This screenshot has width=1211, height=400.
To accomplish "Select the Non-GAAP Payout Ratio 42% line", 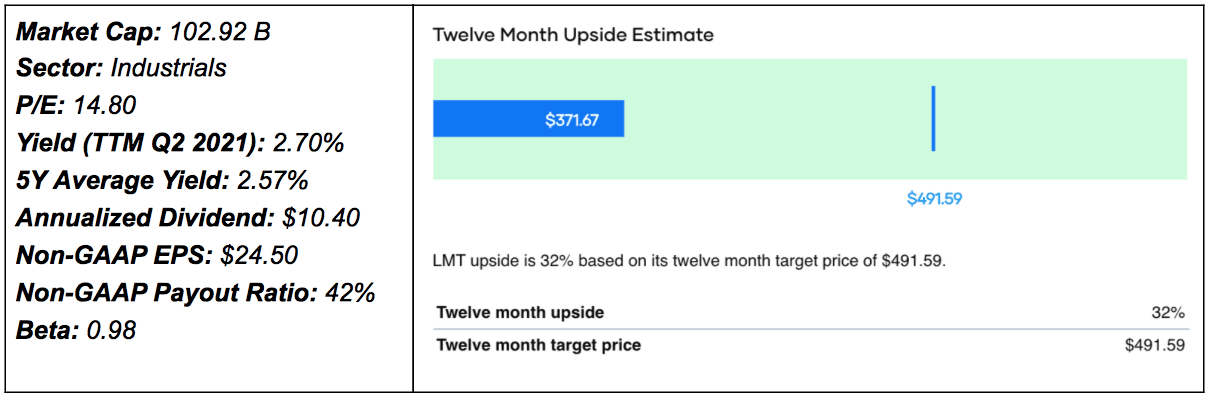I will pyautogui.click(x=196, y=292).
